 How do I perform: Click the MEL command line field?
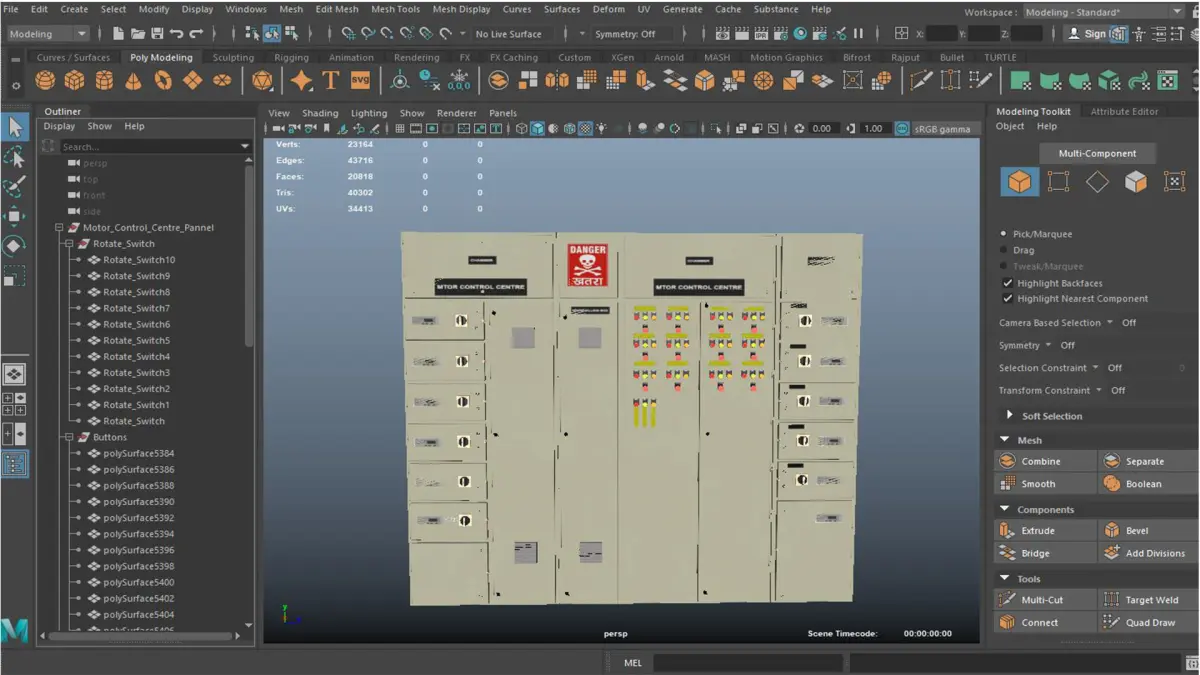click(749, 662)
